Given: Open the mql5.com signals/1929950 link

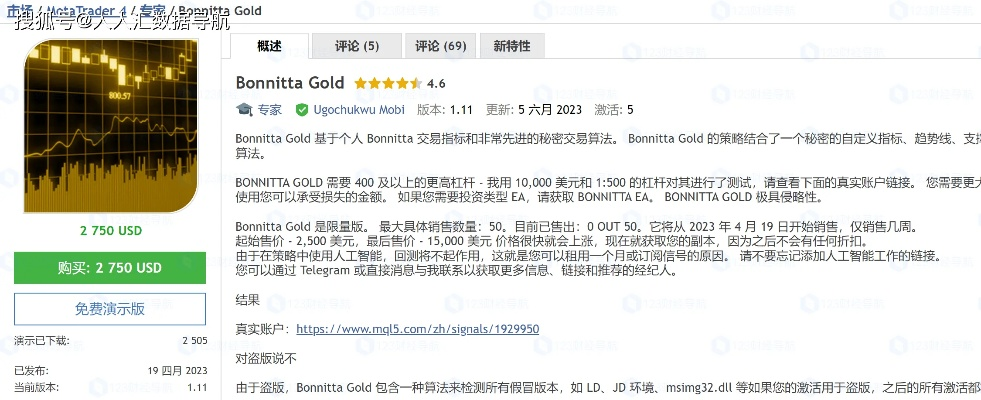Looking at the screenshot, I should (418, 328).
